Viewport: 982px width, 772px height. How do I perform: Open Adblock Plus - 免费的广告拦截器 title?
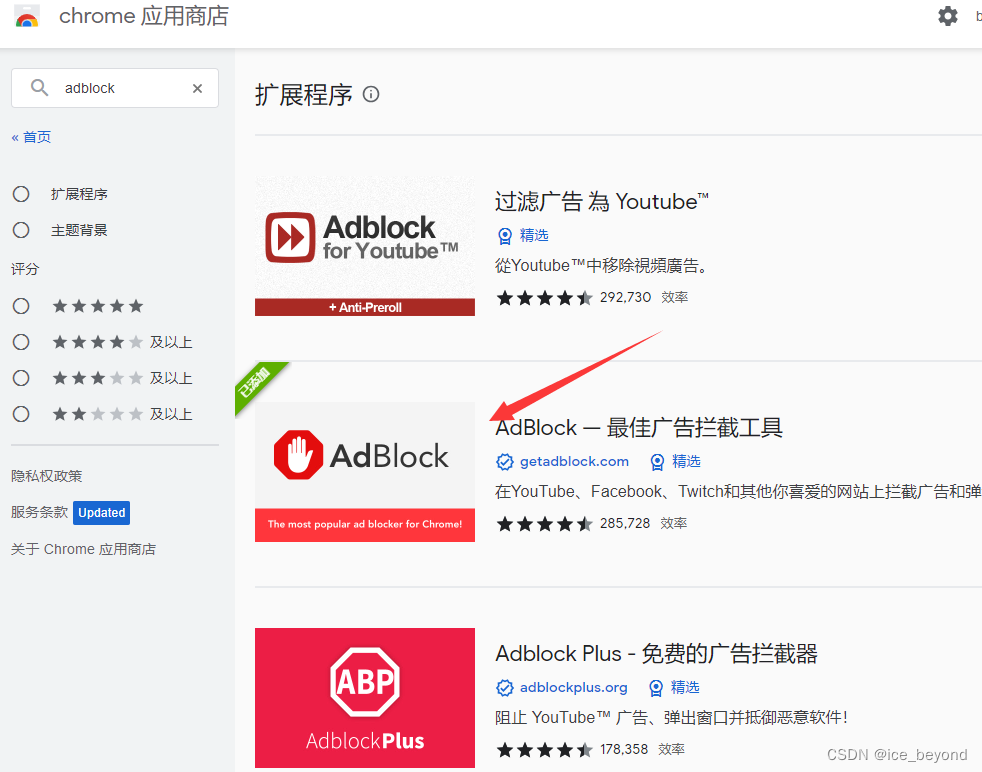point(656,654)
